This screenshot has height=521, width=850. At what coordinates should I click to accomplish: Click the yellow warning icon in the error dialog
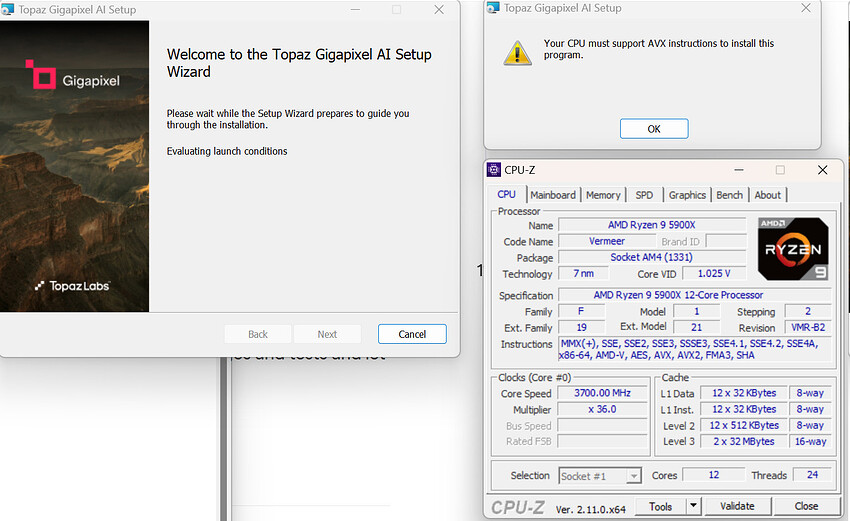click(516, 51)
